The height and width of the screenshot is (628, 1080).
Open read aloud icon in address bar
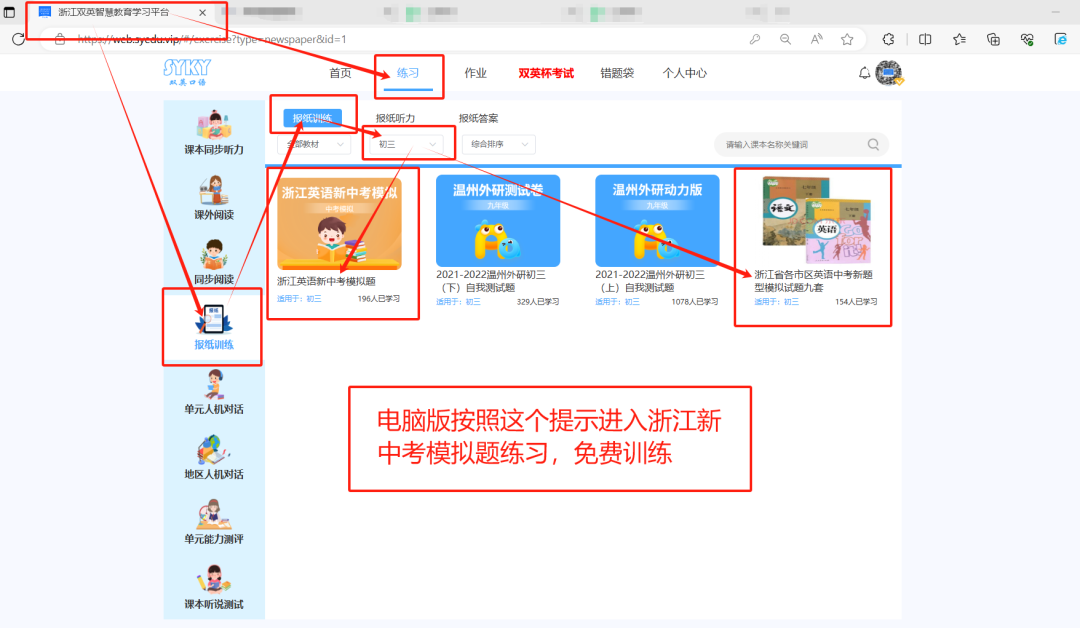[x=816, y=39]
